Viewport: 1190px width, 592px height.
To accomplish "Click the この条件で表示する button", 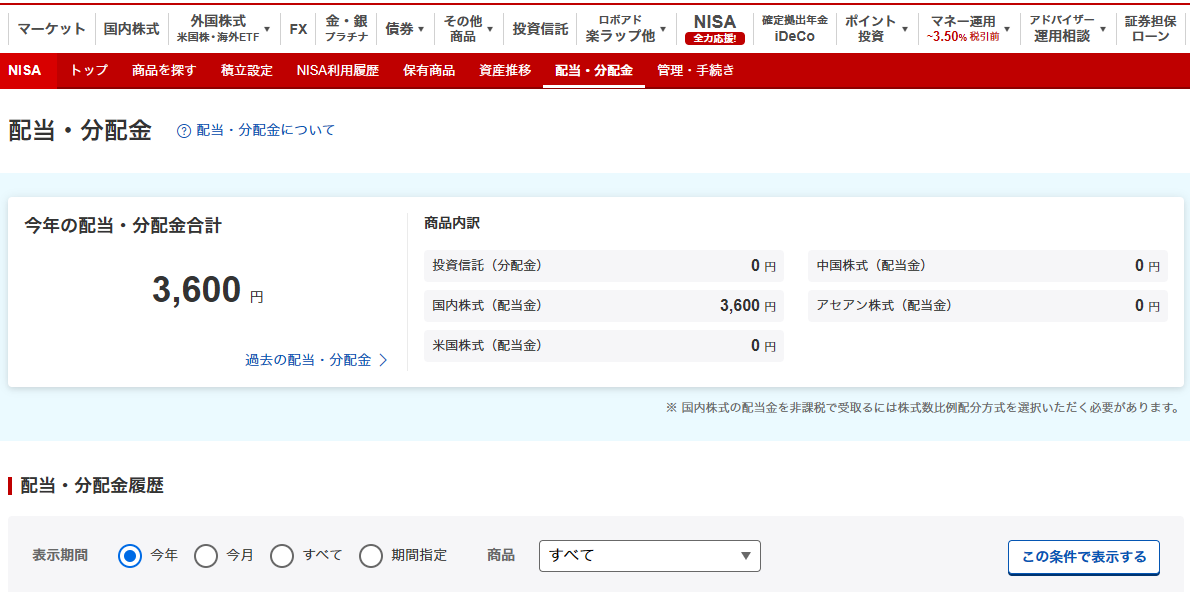I will click(x=1083, y=557).
